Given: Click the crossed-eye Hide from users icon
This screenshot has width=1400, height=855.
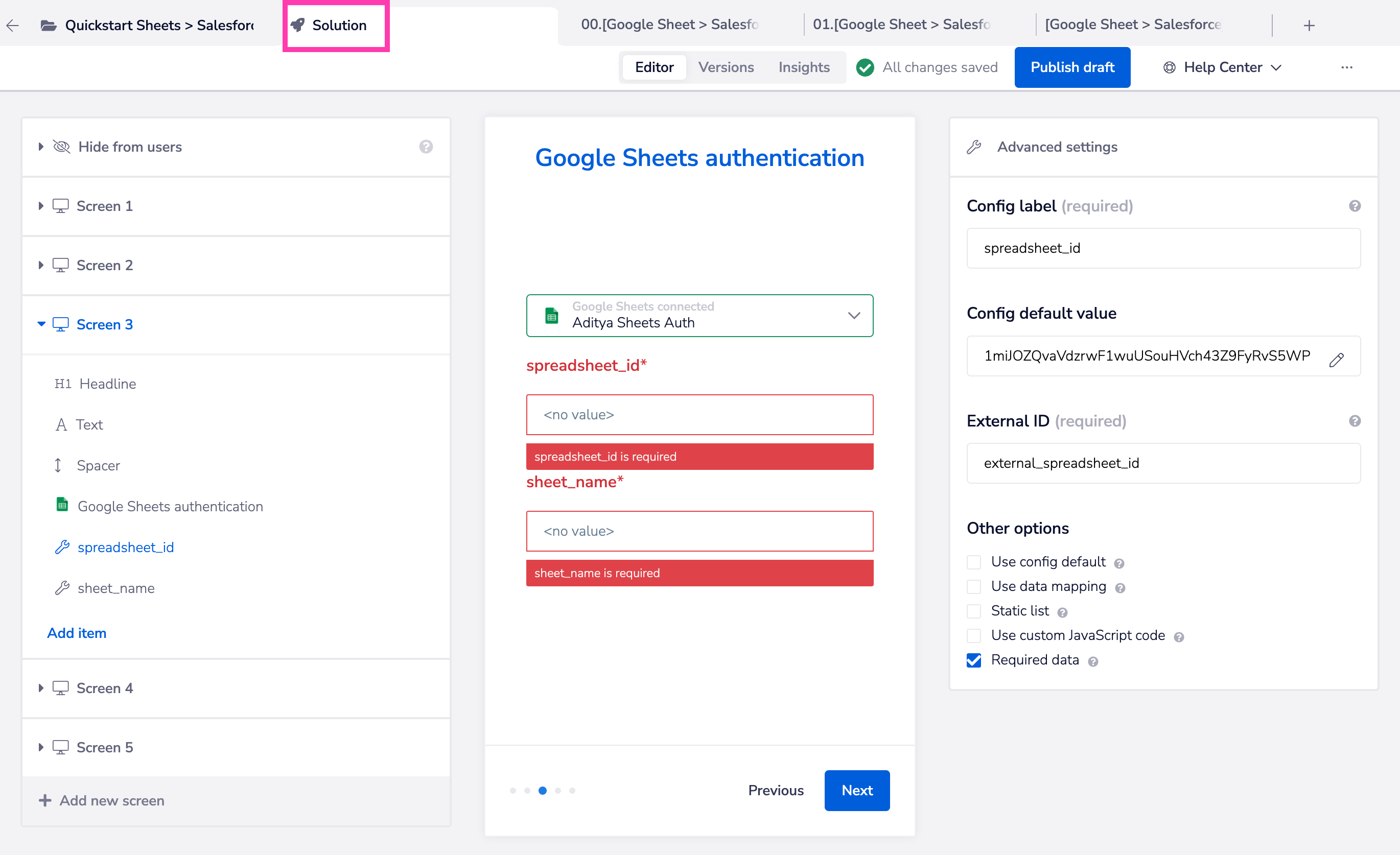Looking at the screenshot, I should (x=61, y=147).
